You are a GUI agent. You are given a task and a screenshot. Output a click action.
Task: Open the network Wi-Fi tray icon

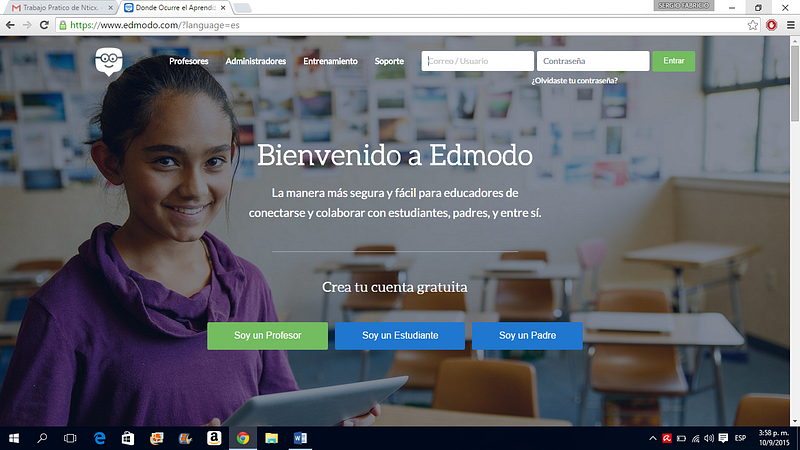point(695,438)
